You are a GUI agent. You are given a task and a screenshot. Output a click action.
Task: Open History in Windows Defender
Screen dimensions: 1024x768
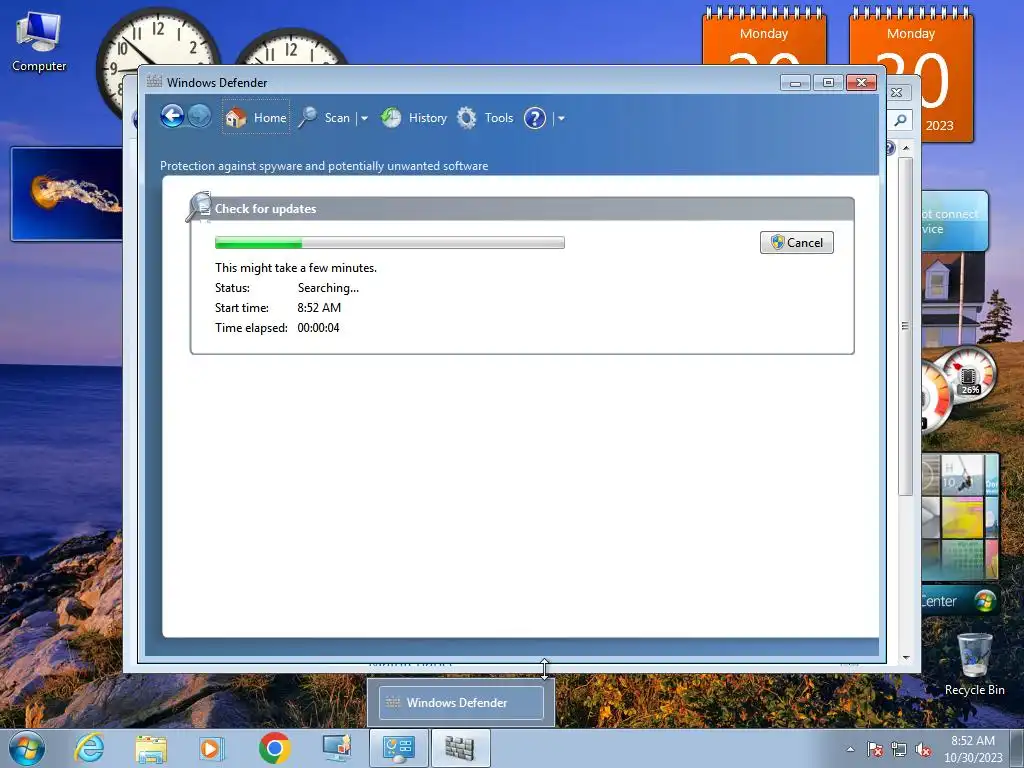[x=414, y=118]
